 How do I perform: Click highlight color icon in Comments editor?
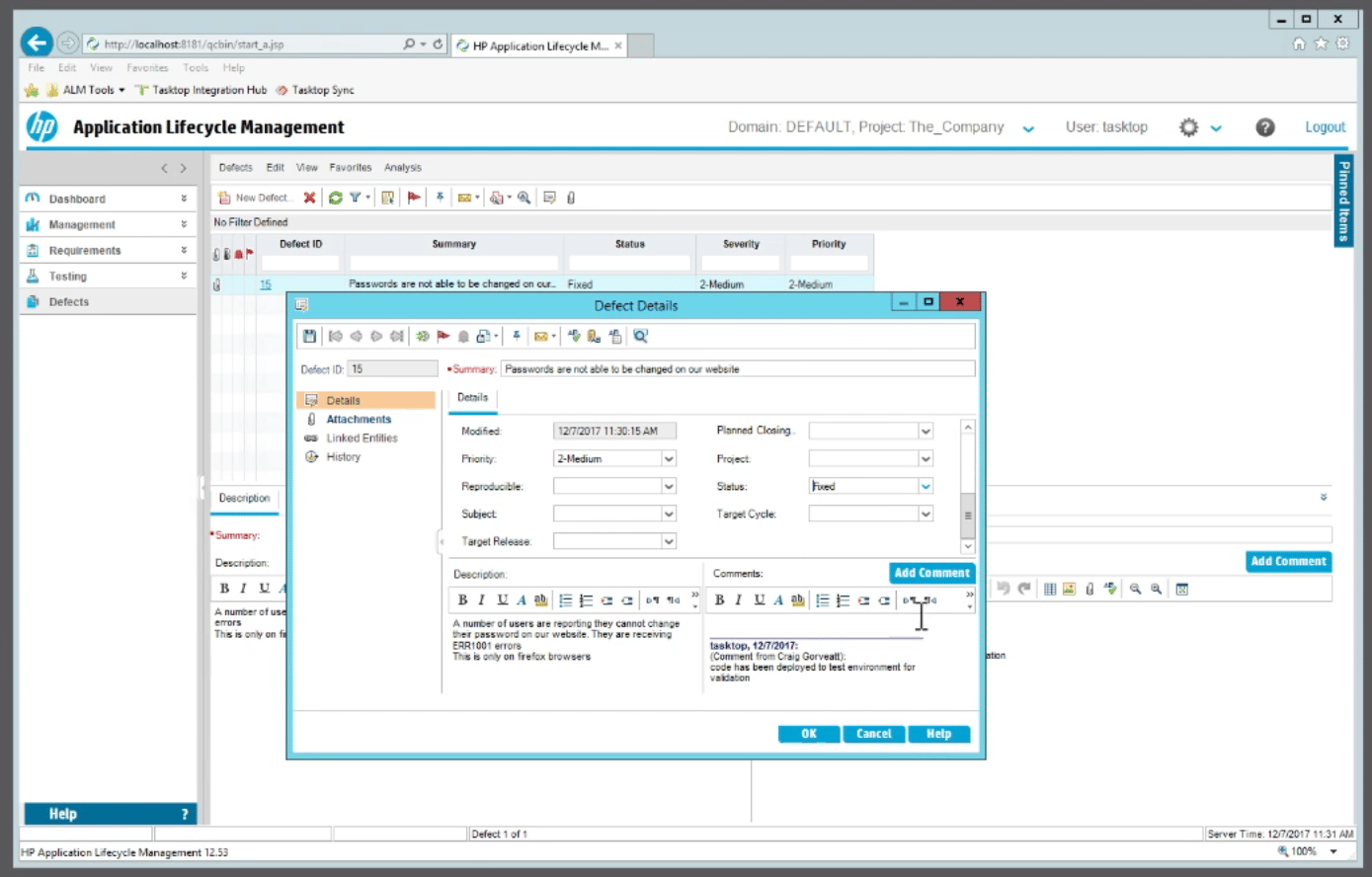tap(797, 599)
